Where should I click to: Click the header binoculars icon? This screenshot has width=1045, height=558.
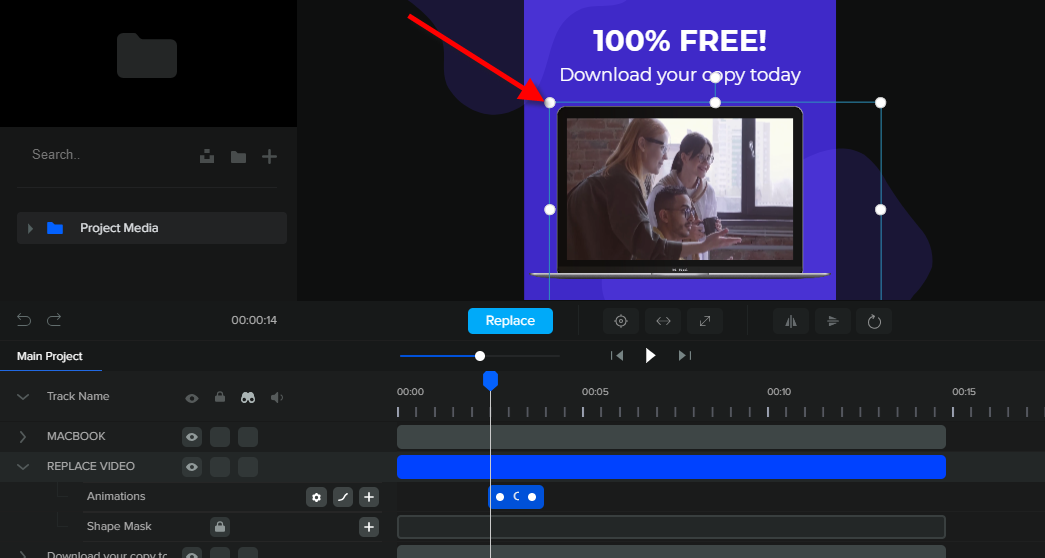[248, 397]
